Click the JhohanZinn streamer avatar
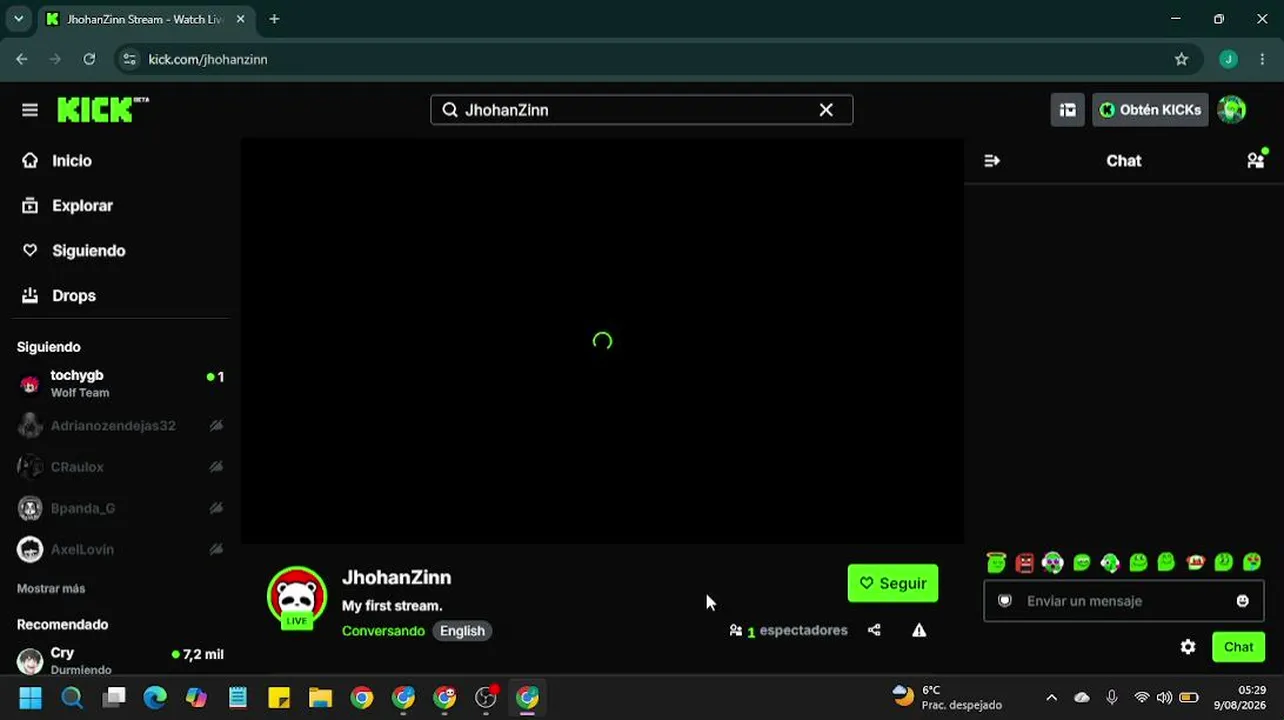Viewport: 1284px width, 720px height. click(297, 597)
